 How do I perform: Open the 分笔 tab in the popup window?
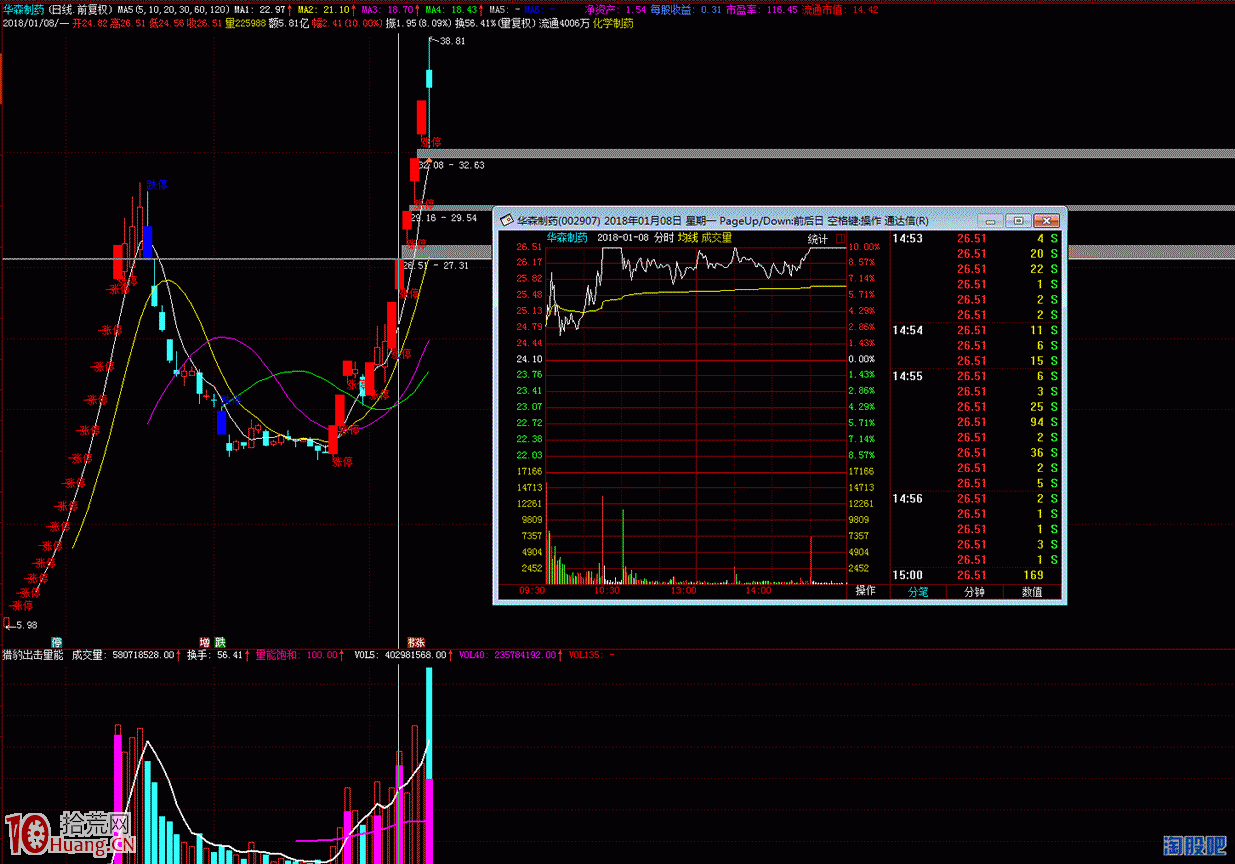click(918, 591)
